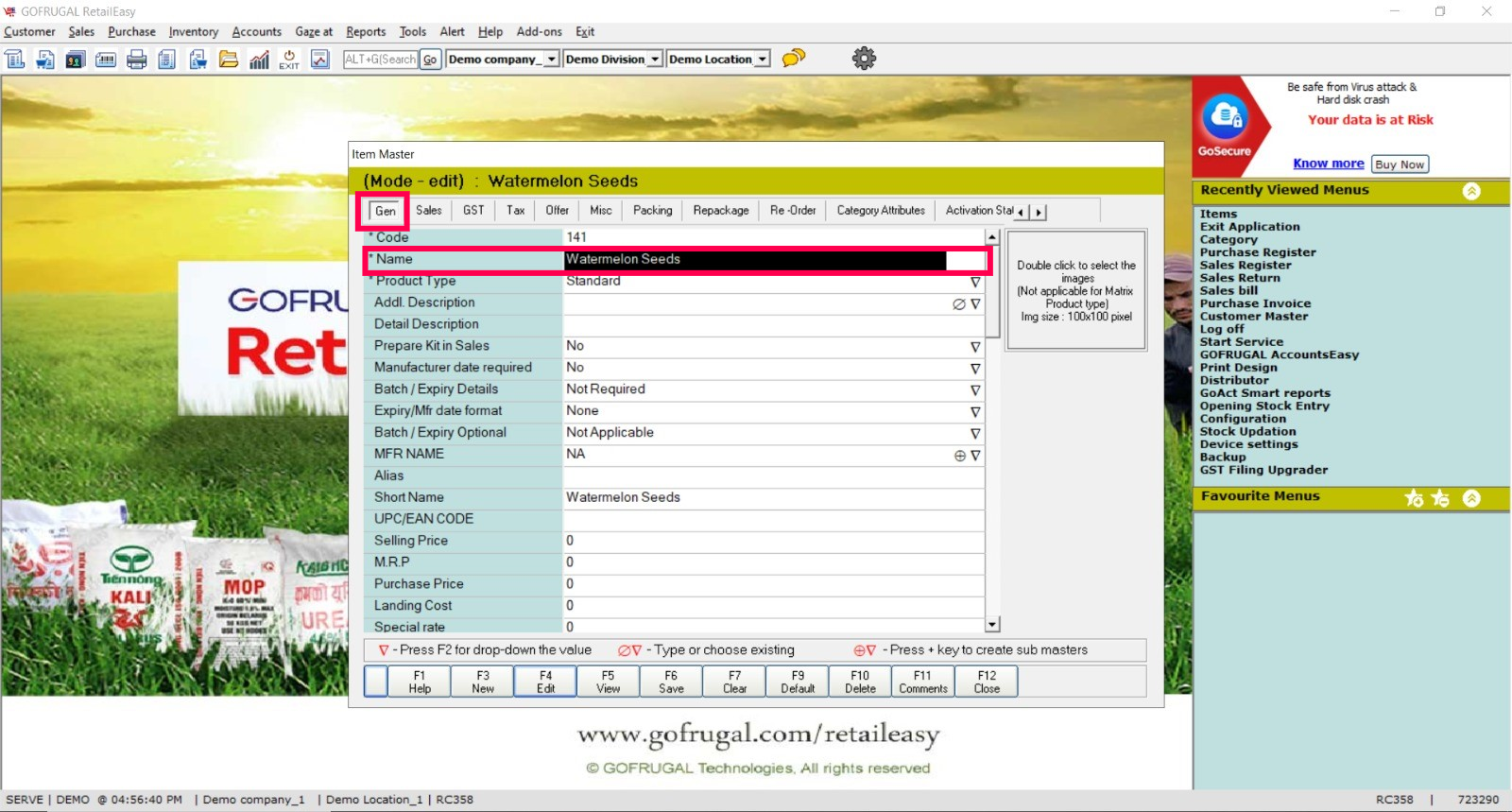Open the settings gear icon
The height and width of the screenshot is (812, 1512).
864,59
